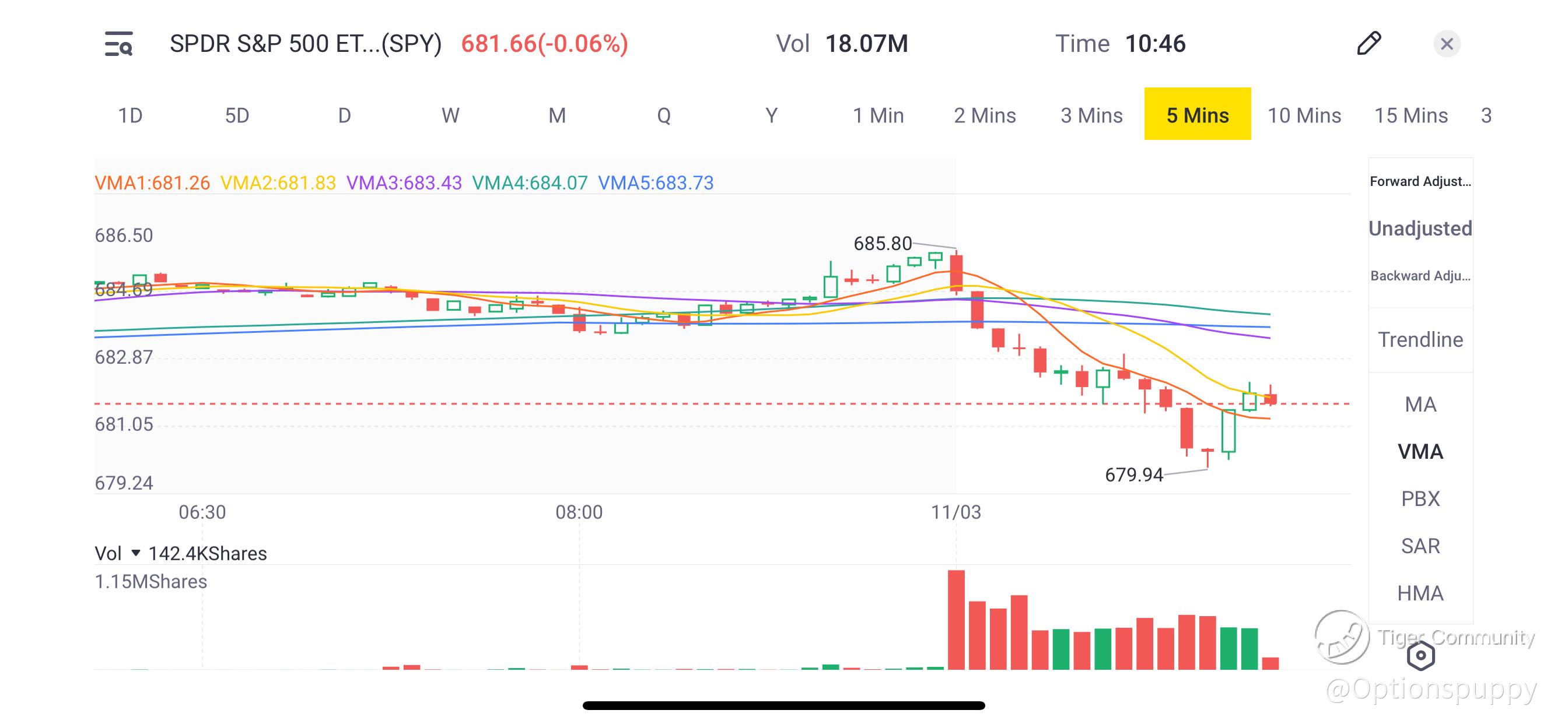Select the 1 Min interval tab
The width and height of the screenshot is (1568, 724).
click(878, 115)
